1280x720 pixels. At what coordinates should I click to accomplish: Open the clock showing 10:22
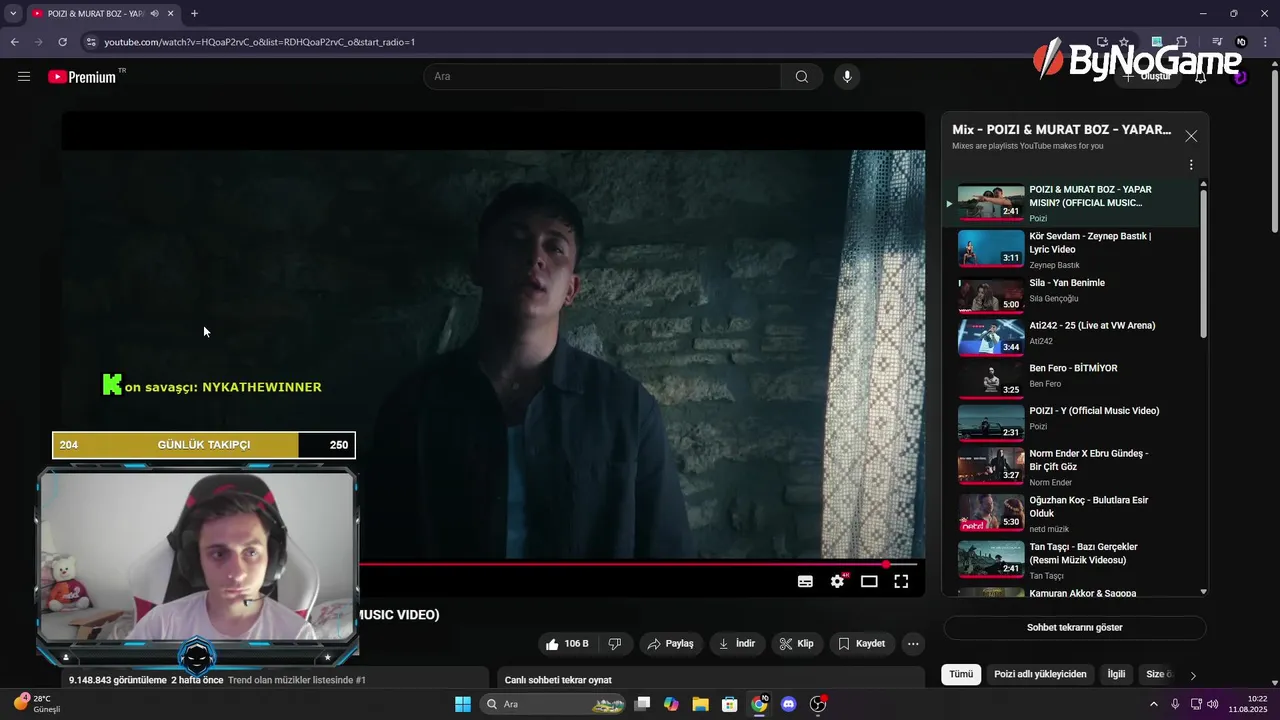[1248, 704]
